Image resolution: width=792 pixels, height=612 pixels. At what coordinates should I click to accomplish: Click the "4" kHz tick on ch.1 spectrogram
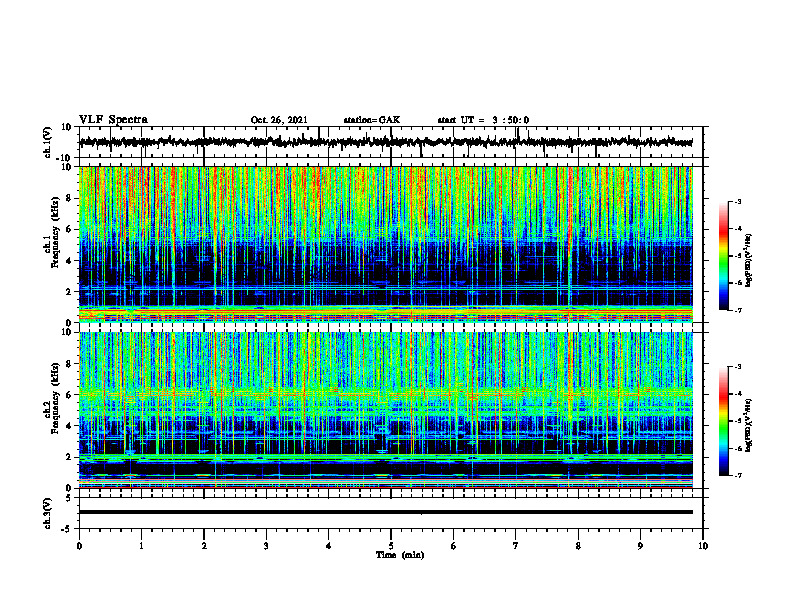[x=69, y=261]
